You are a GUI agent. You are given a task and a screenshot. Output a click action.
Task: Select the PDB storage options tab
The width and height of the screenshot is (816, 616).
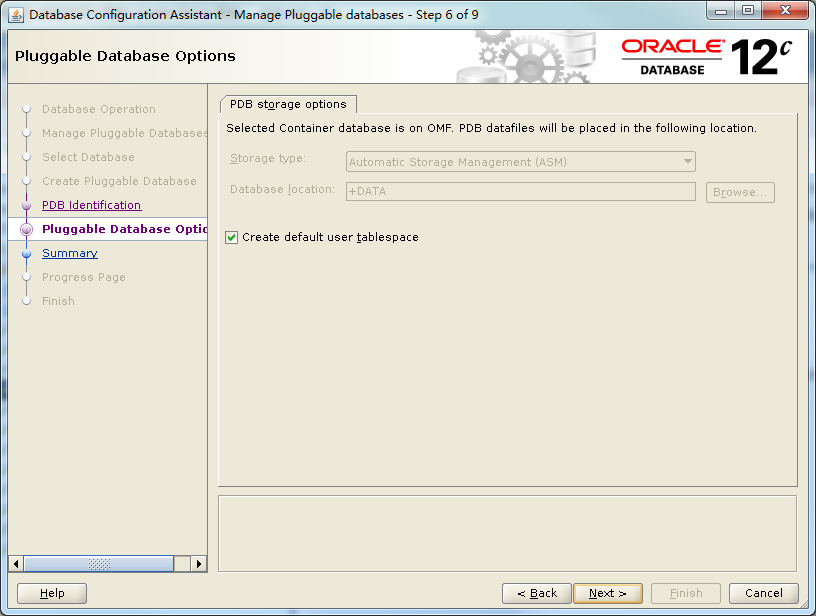tap(288, 104)
